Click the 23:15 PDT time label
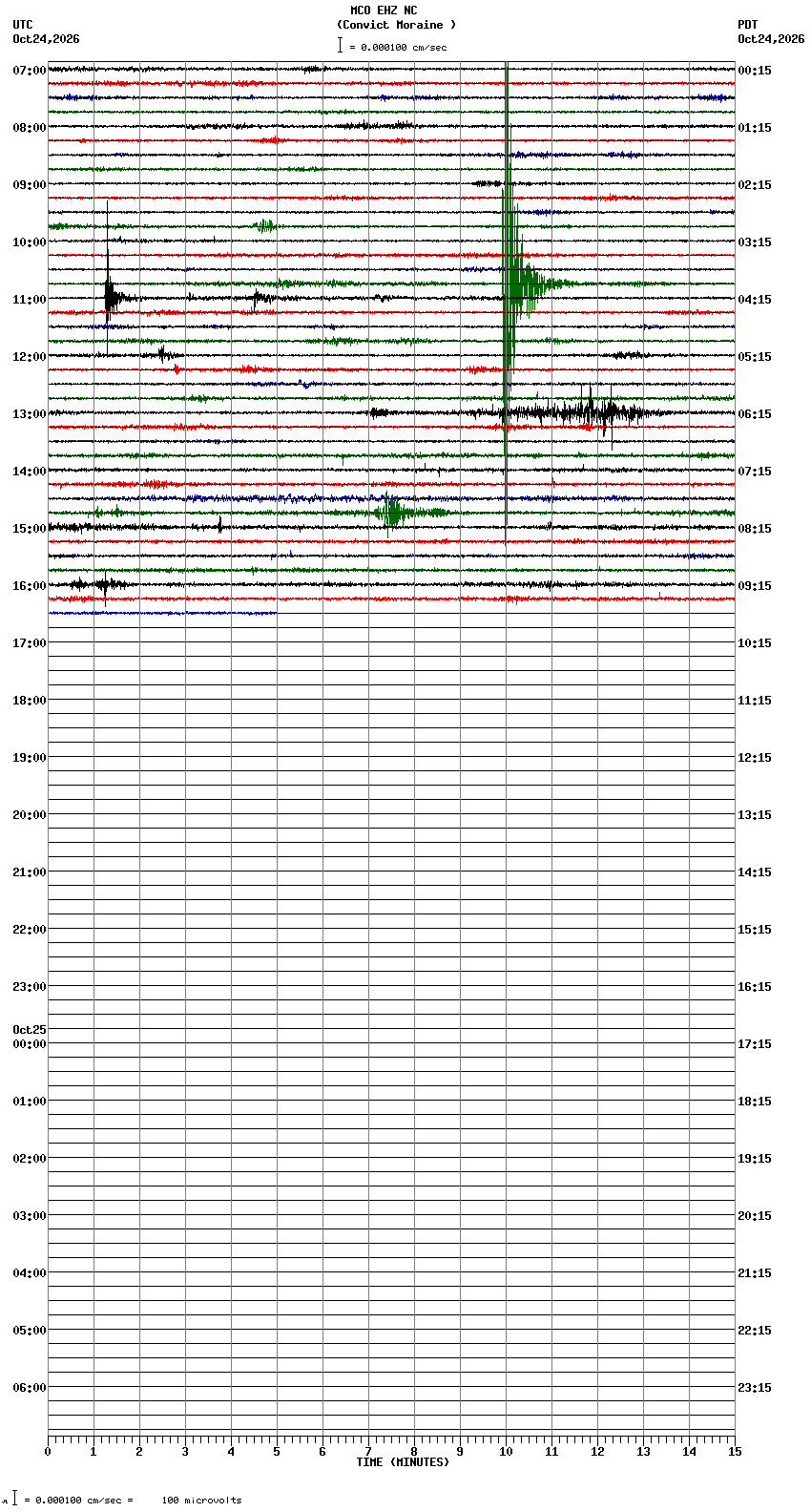 coord(755,1388)
